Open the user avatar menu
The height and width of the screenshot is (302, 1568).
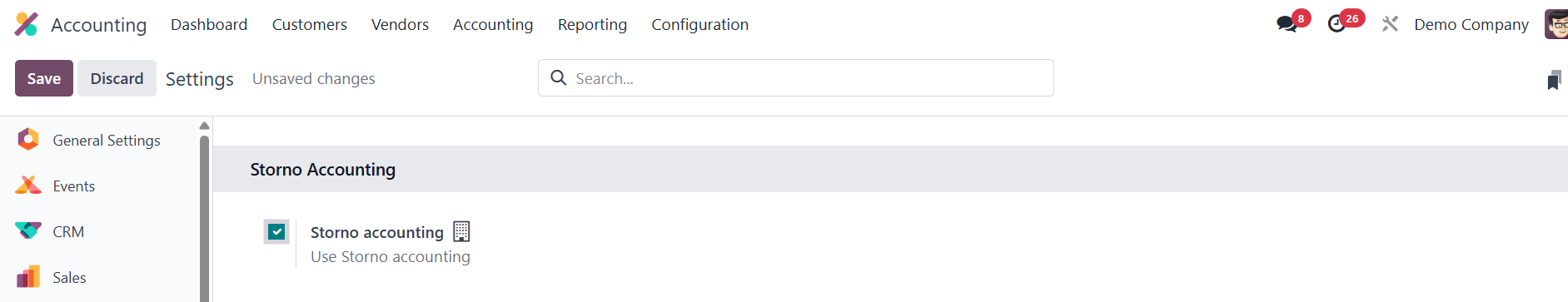pyautogui.click(x=1556, y=24)
